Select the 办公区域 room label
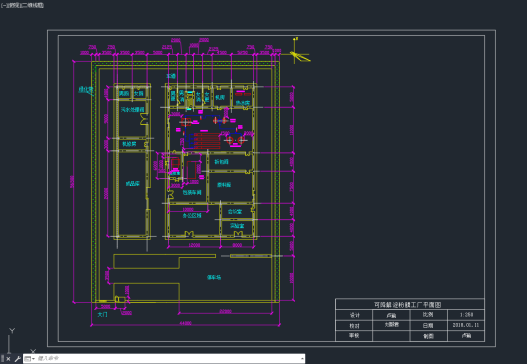 (x=192, y=215)
